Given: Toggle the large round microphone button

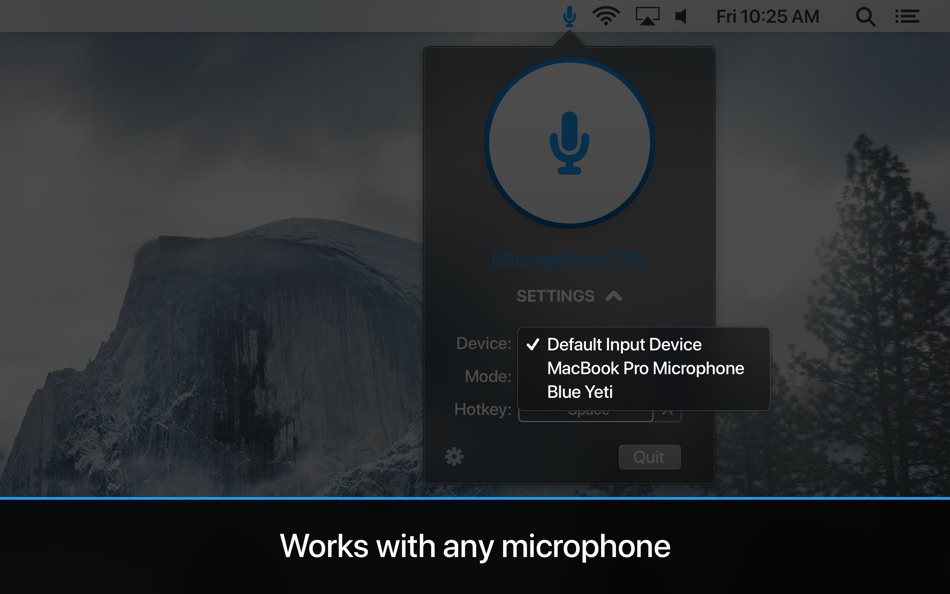Looking at the screenshot, I should tap(569, 143).
